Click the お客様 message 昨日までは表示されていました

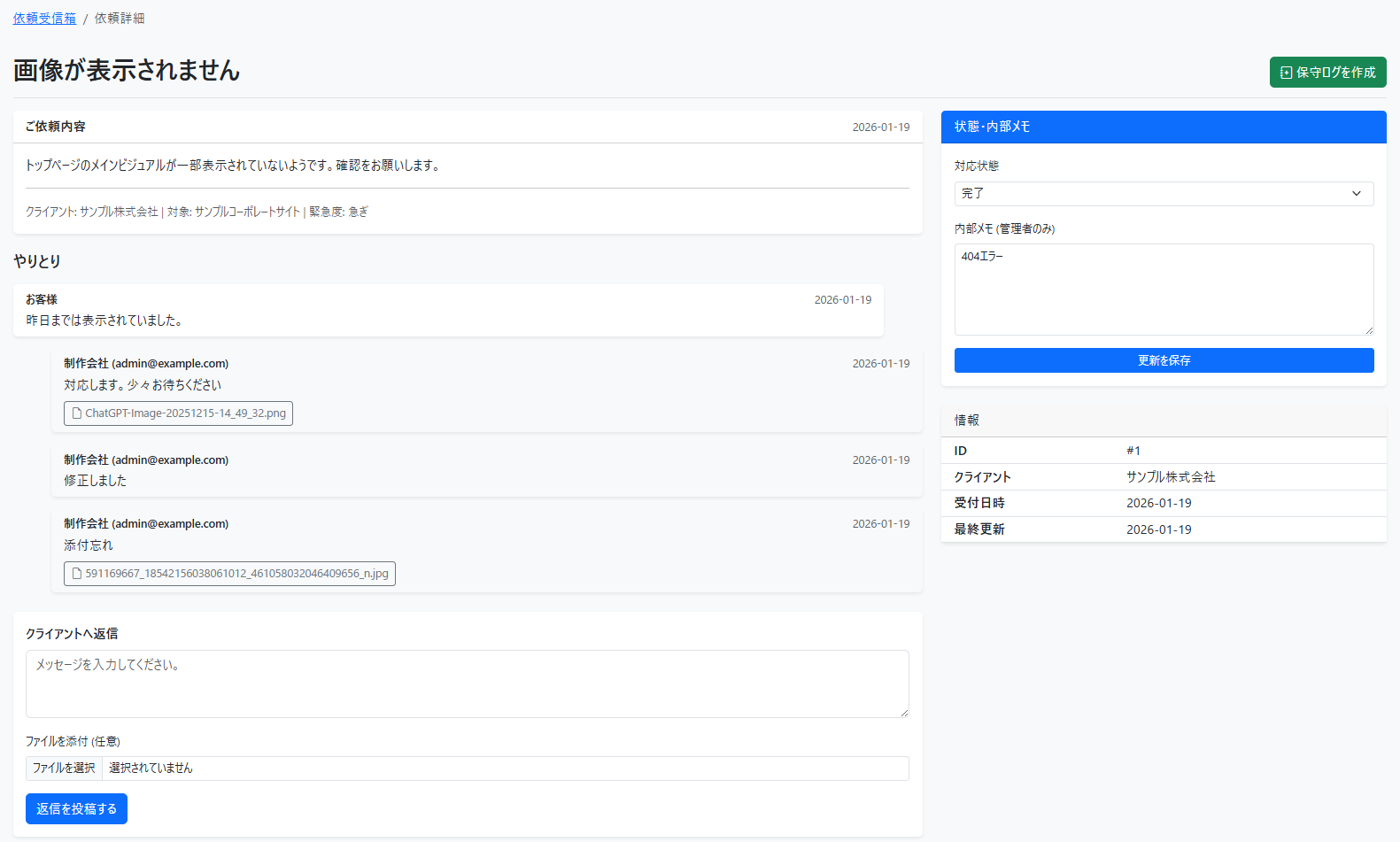point(104,321)
